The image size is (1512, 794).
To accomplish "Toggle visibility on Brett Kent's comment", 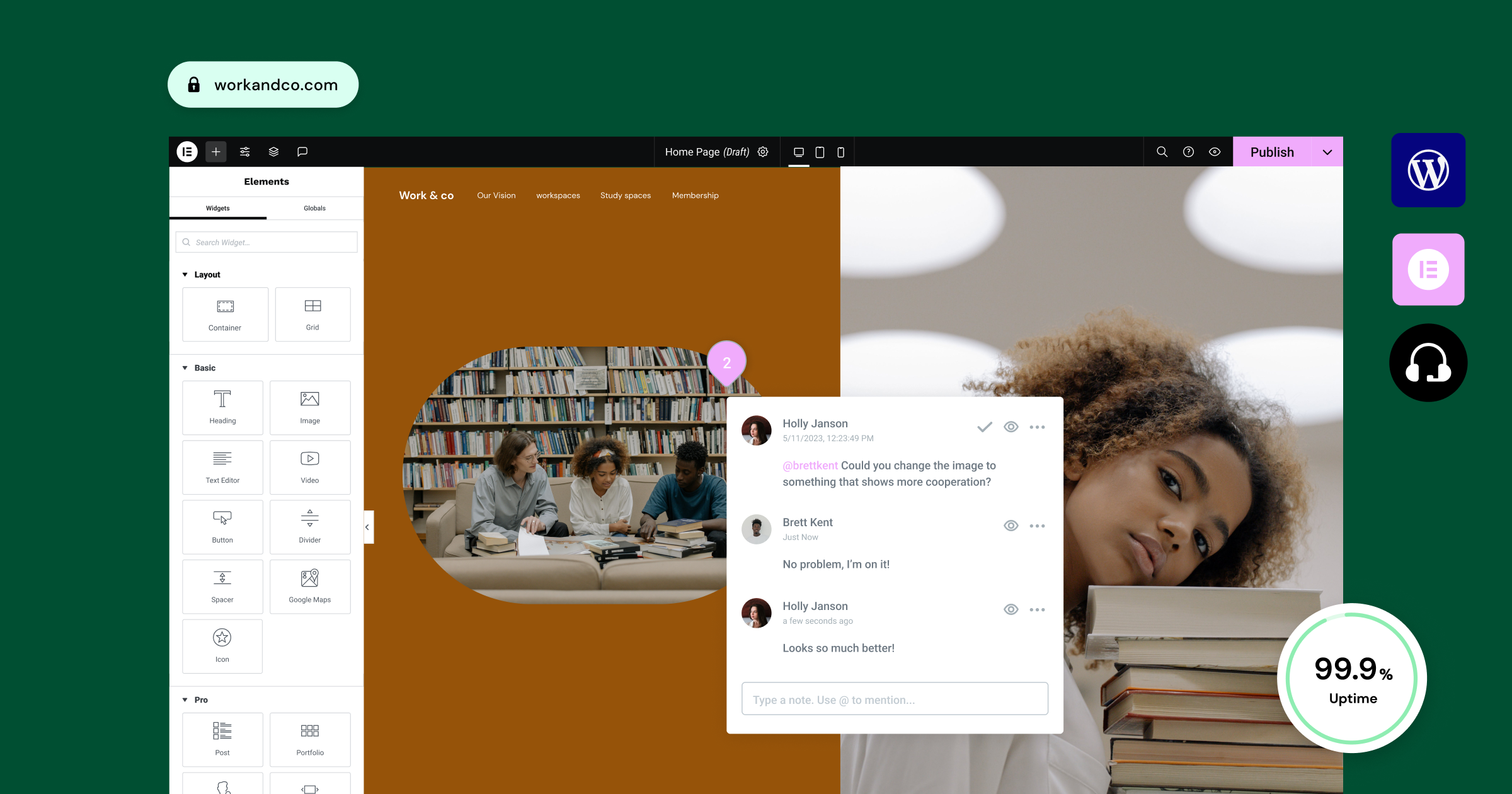I will tap(1011, 525).
